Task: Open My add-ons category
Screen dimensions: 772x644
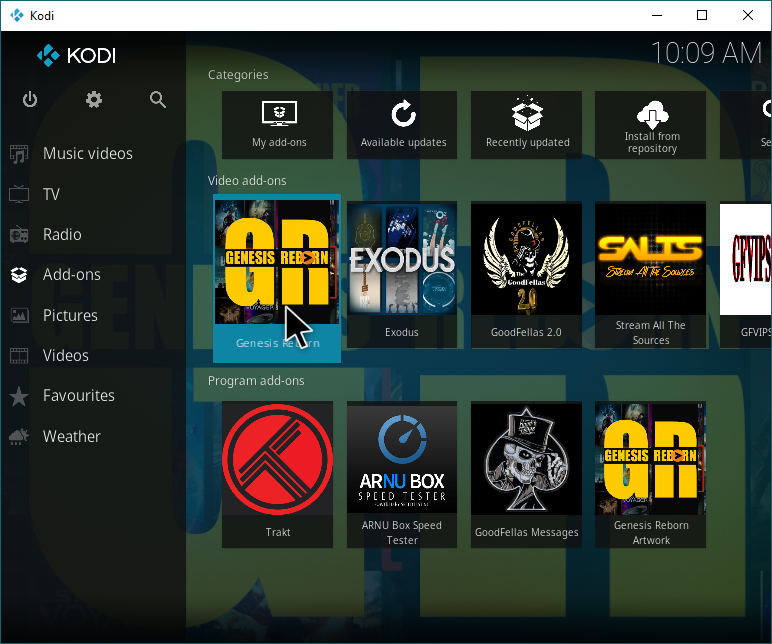Action: tap(277, 125)
